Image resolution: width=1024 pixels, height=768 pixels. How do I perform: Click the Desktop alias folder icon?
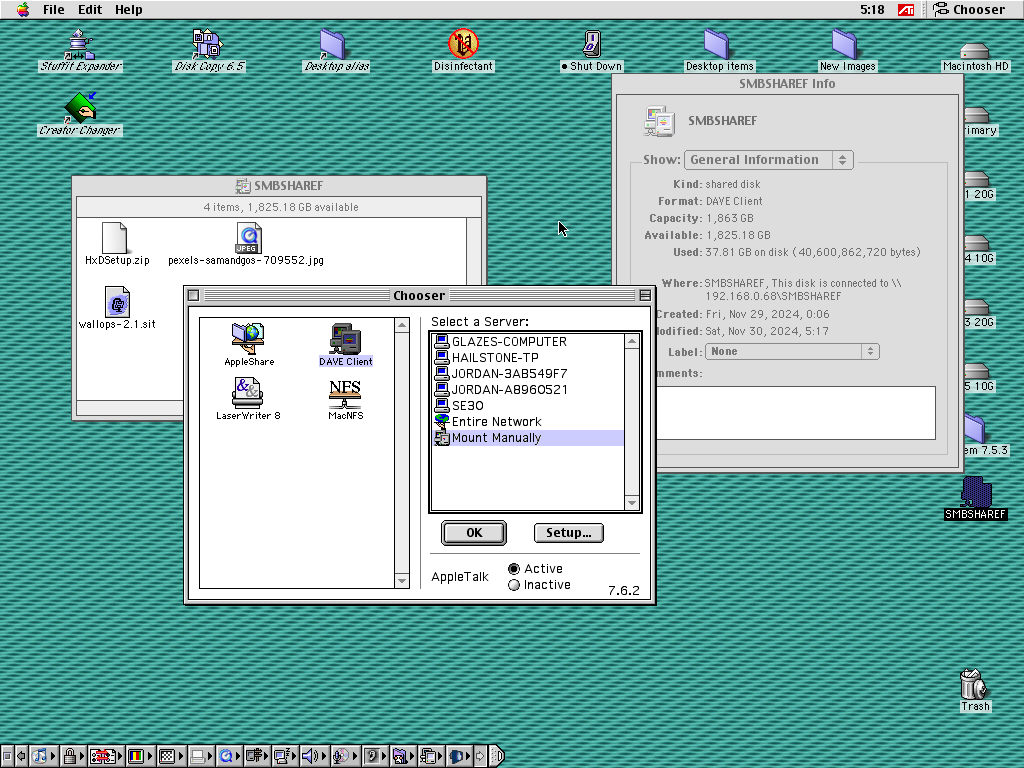click(336, 50)
